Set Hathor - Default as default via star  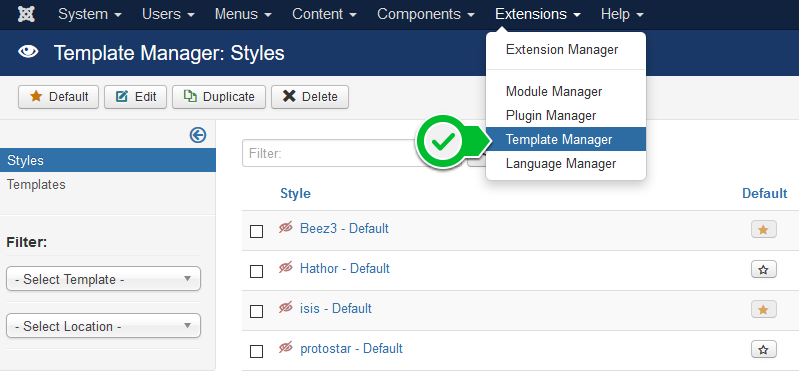(763, 269)
